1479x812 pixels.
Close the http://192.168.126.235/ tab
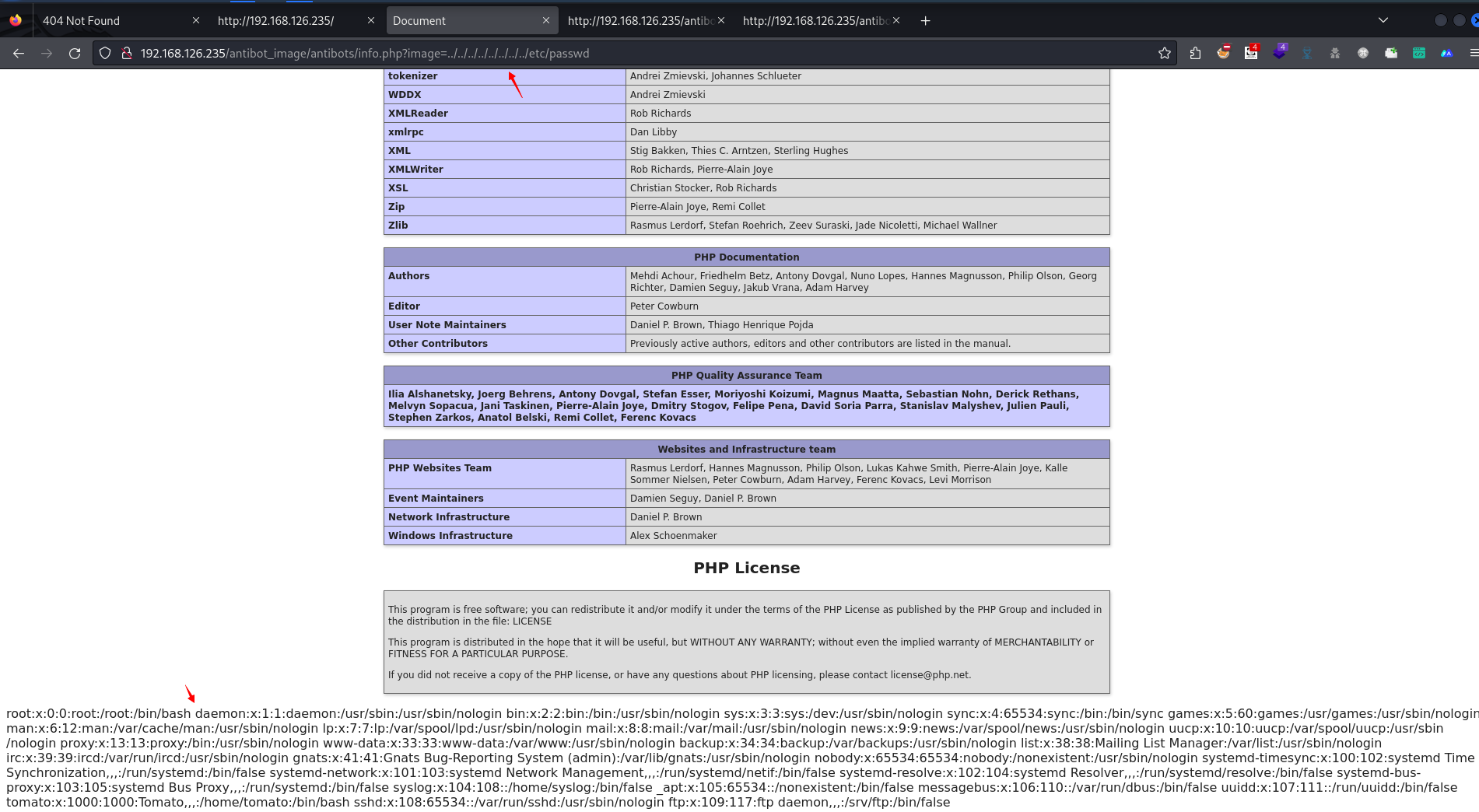[371, 21]
